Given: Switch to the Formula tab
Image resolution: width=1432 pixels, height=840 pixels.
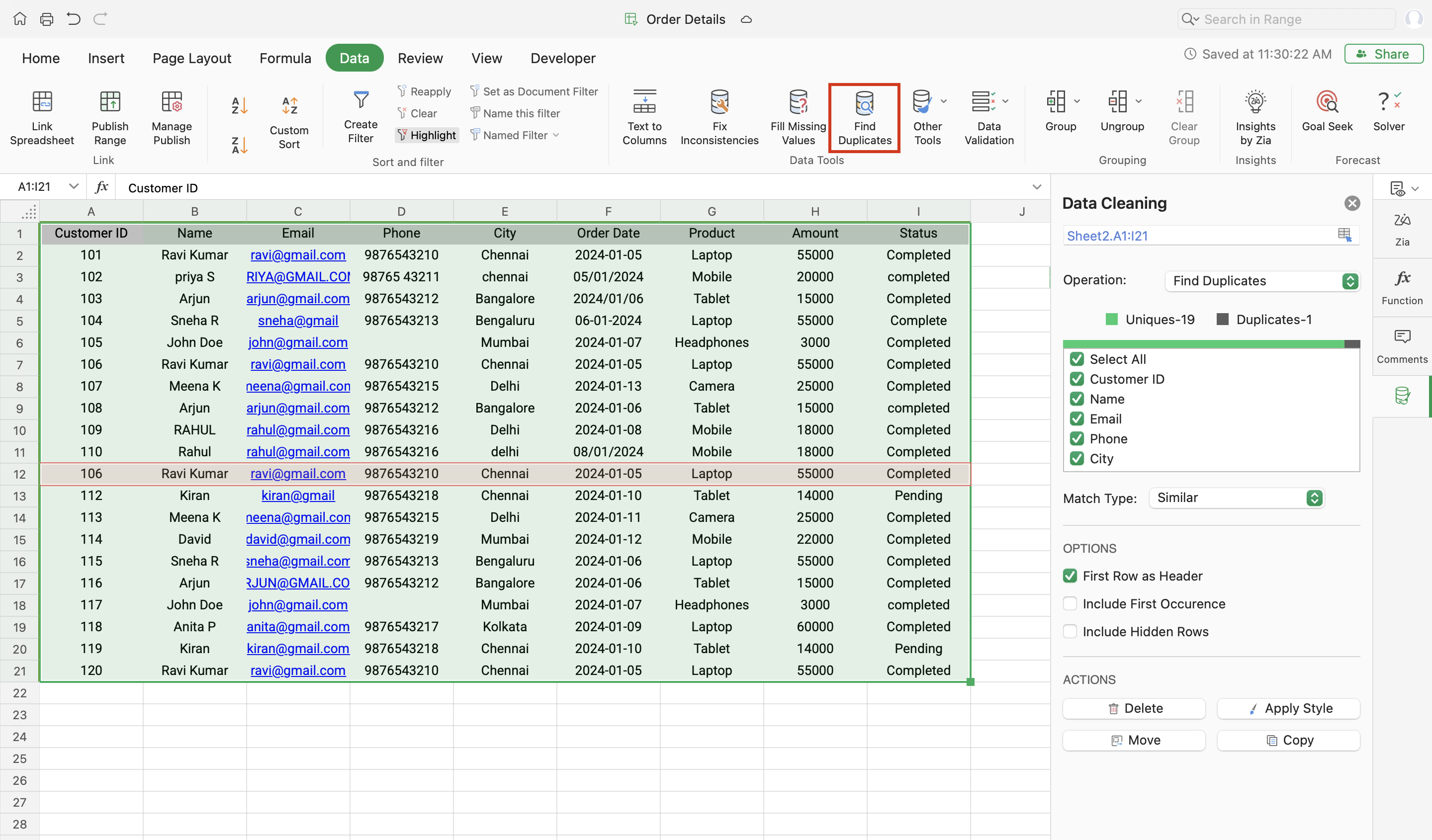Looking at the screenshot, I should coord(285,58).
